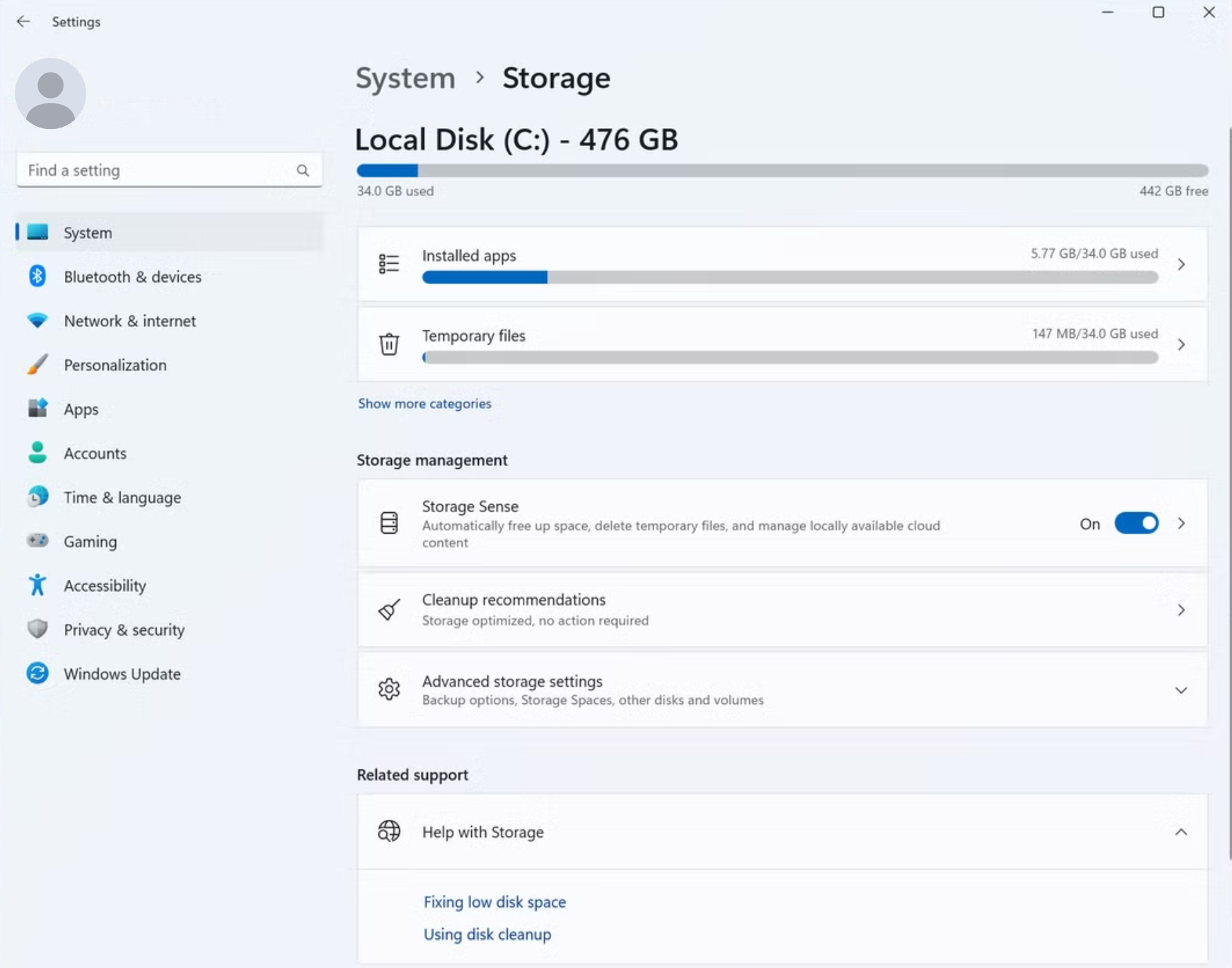Click the Accessibility figure icon
Screen dimensions: 1232x968
point(37,585)
